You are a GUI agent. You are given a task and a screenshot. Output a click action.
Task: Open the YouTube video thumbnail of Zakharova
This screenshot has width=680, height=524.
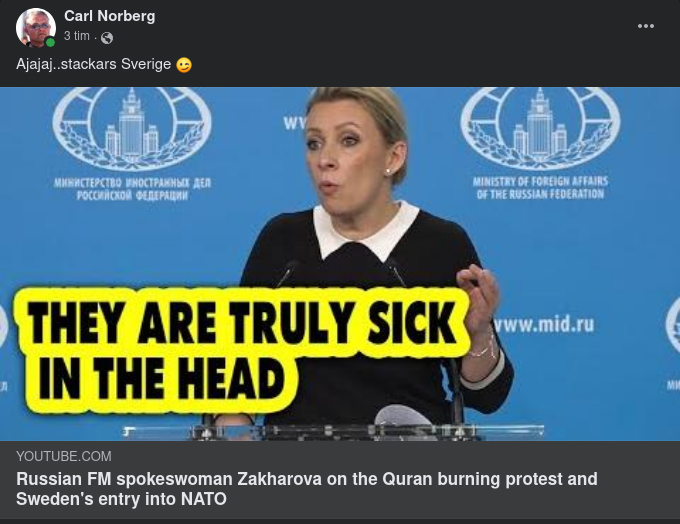(340, 264)
